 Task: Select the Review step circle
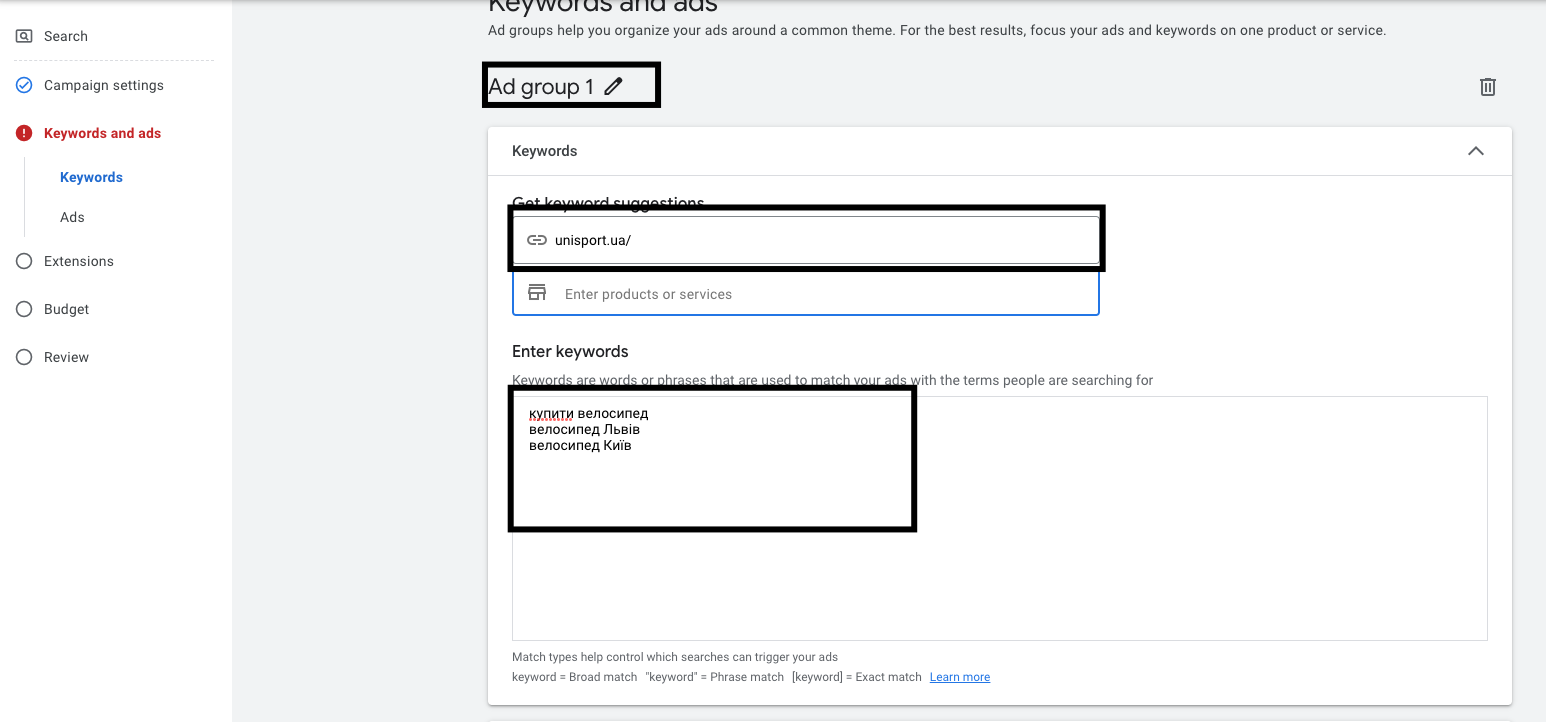coord(24,357)
